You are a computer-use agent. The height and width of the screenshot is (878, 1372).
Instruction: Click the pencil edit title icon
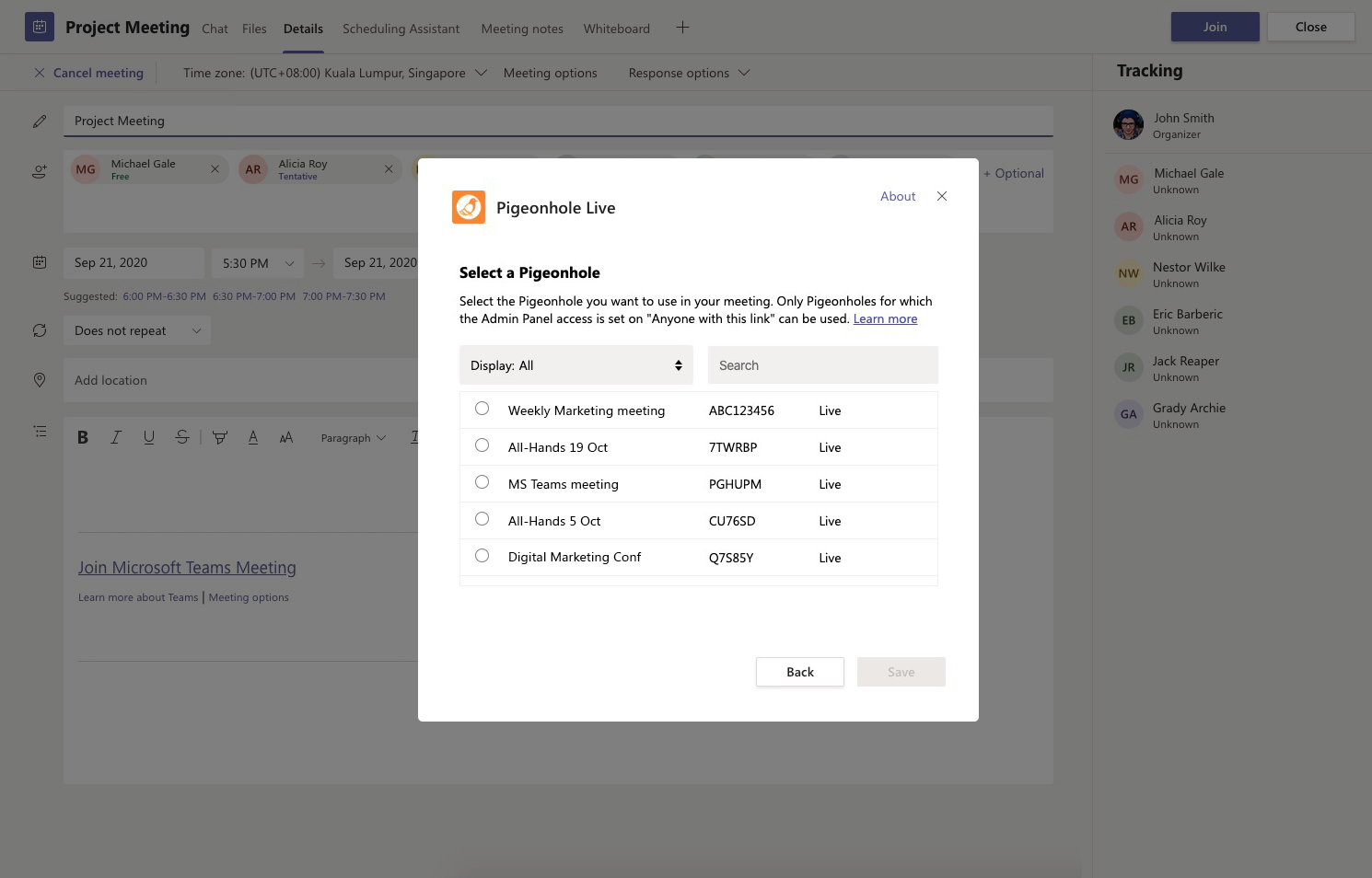[40, 121]
